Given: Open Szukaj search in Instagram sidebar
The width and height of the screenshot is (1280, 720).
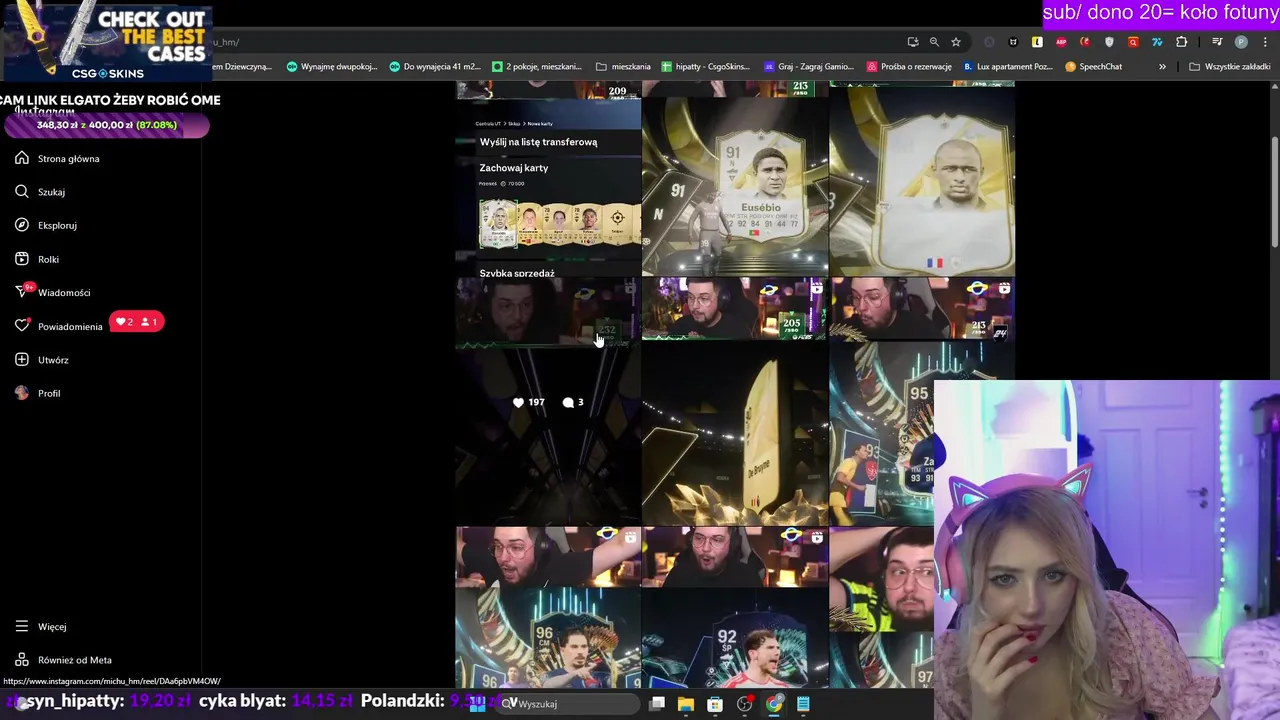Looking at the screenshot, I should (x=40, y=192).
